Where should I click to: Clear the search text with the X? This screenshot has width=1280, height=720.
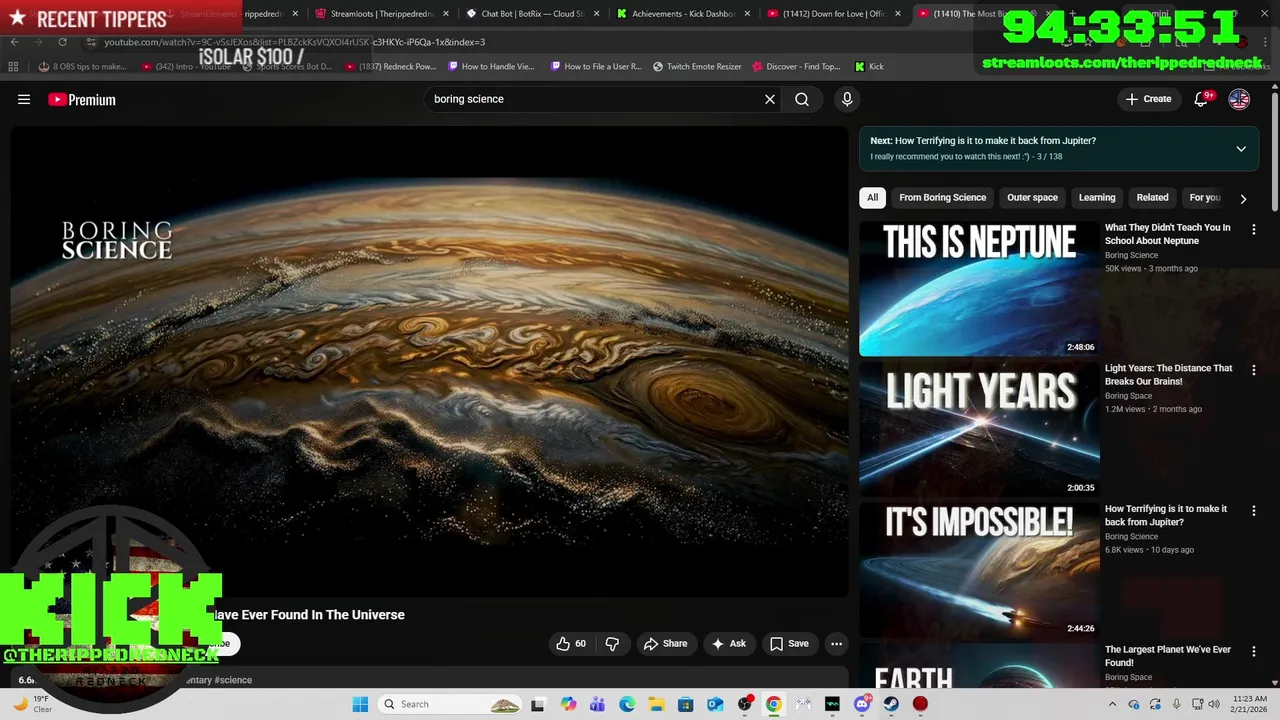[x=770, y=99]
